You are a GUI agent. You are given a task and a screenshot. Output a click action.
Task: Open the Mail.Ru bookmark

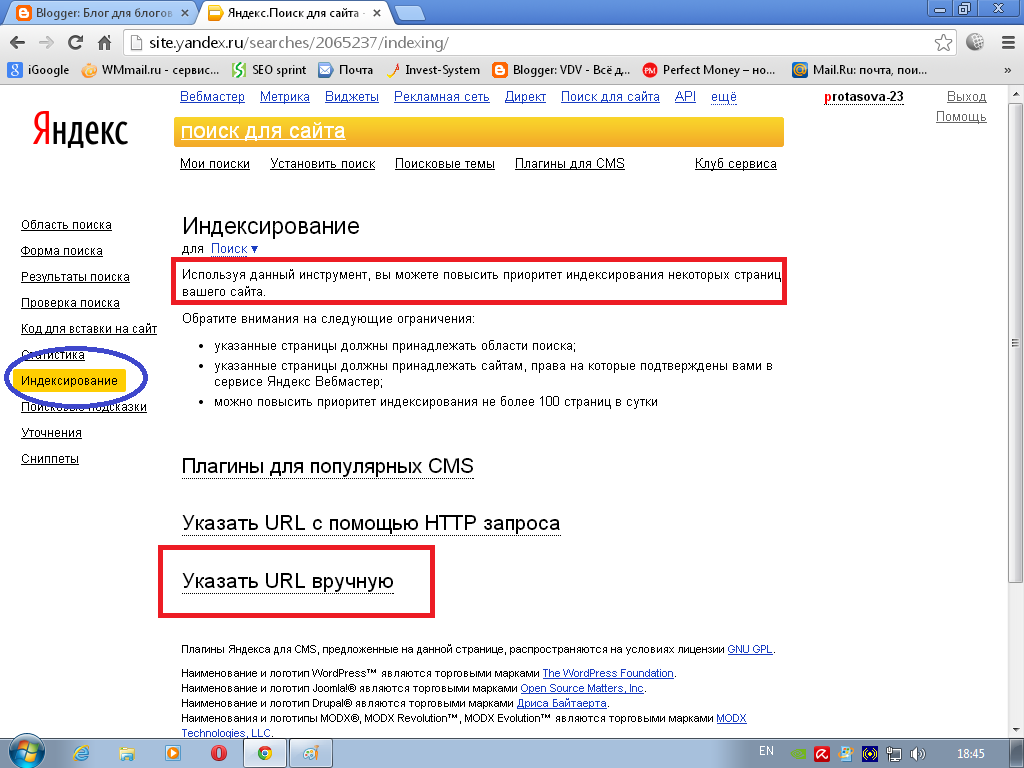(859, 70)
